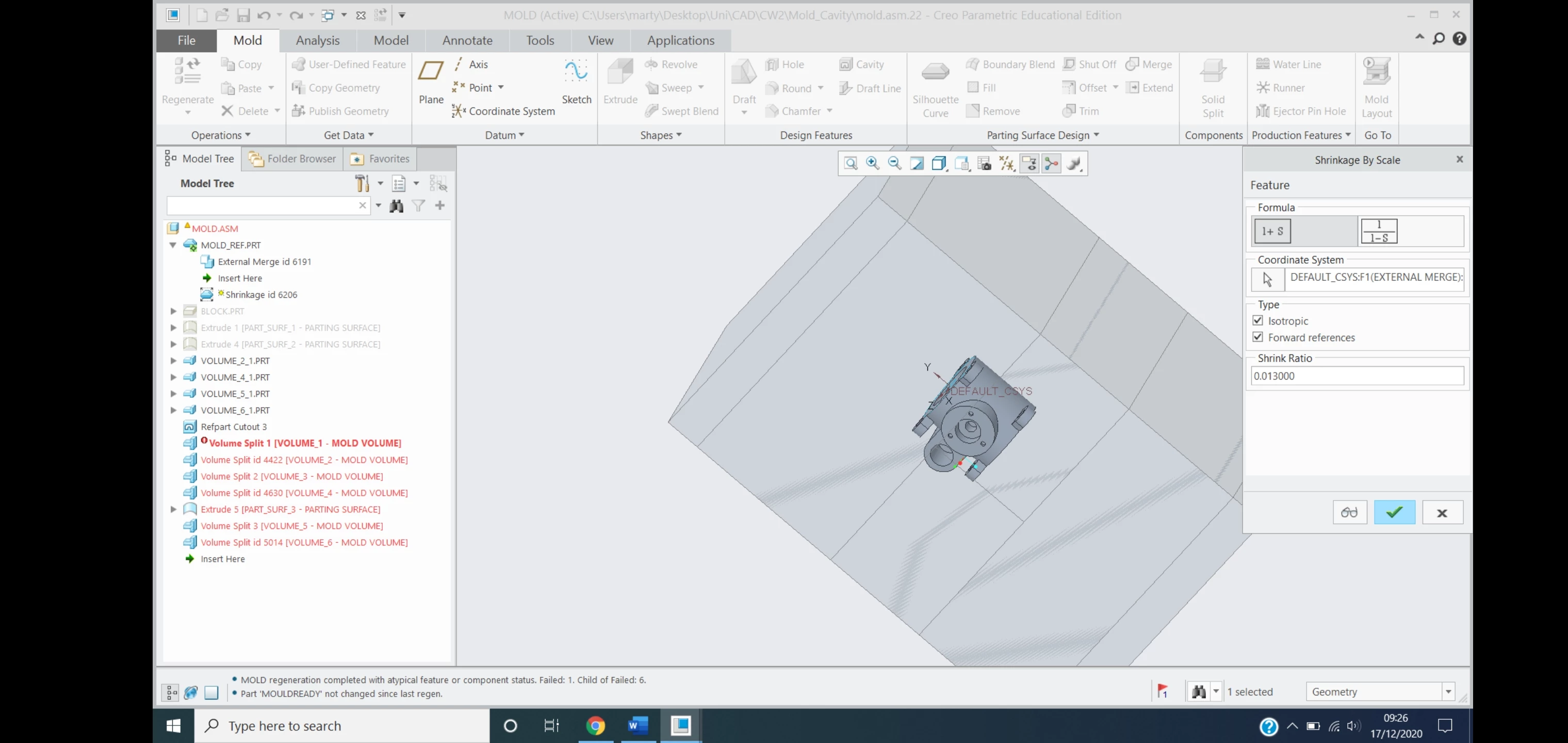Screen dimensions: 1568x743
Task: Click the glasses preview icon
Action: (x=1349, y=512)
